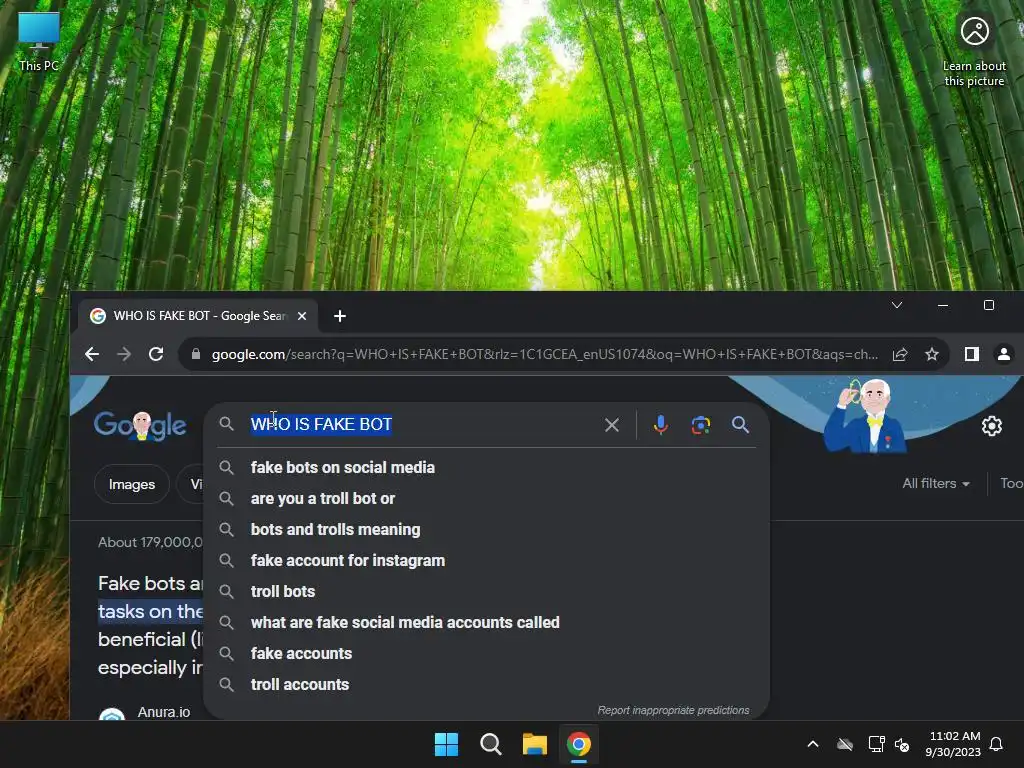
Task: Open This PC desktop icon
Action: [x=39, y=42]
